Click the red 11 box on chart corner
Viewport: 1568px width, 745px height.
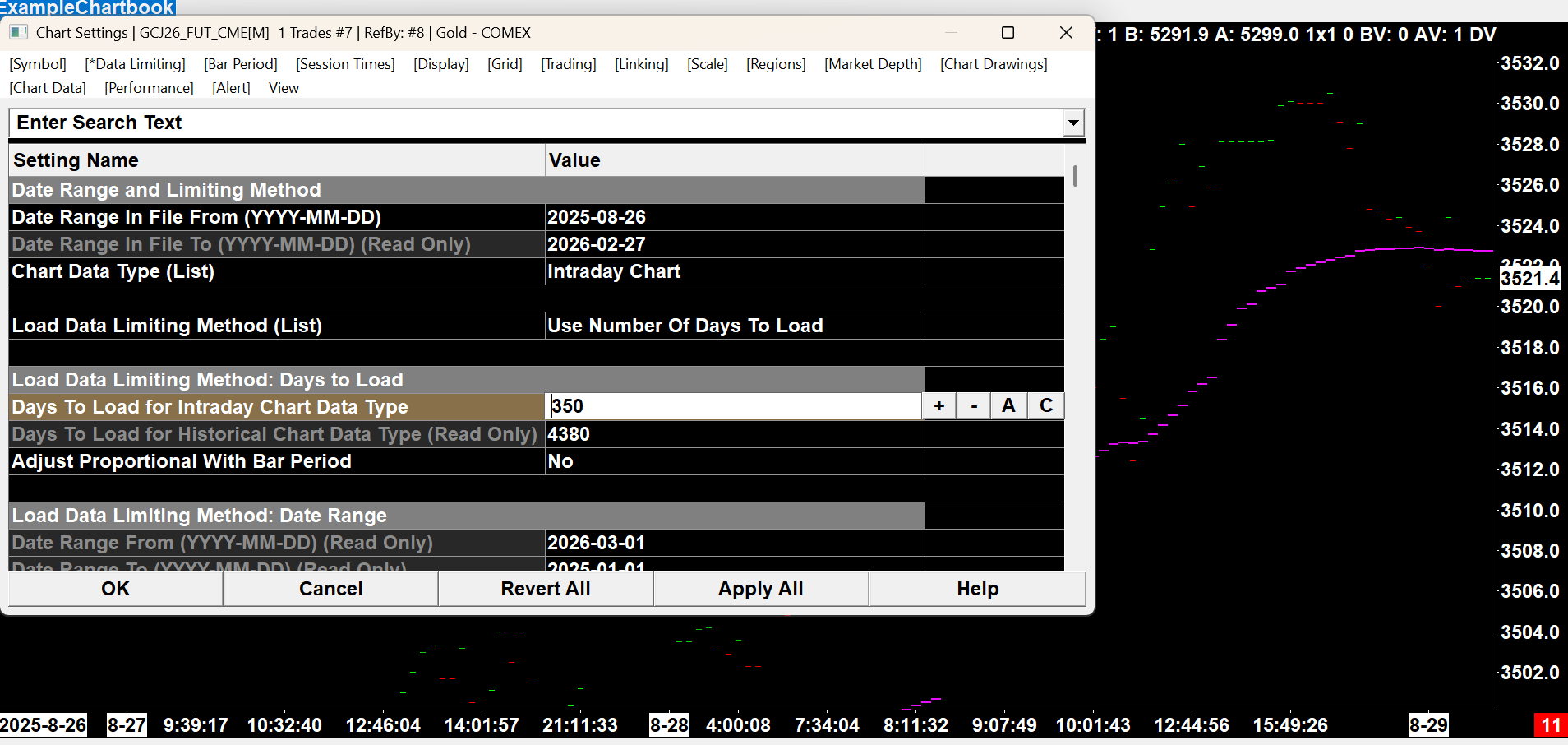(x=1551, y=725)
